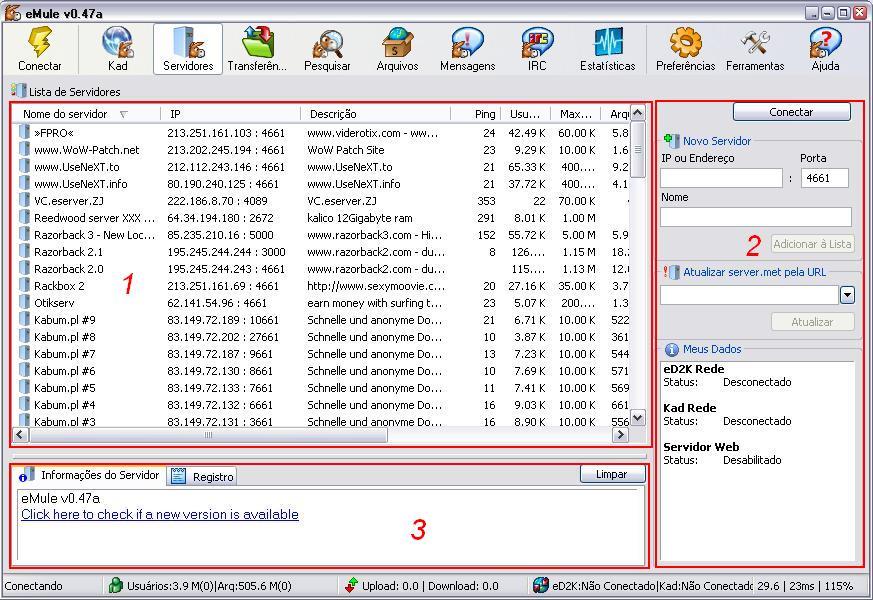The image size is (873, 600).
Task: Click the server icon beside Razorback 2.1
Action: point(24,252)
